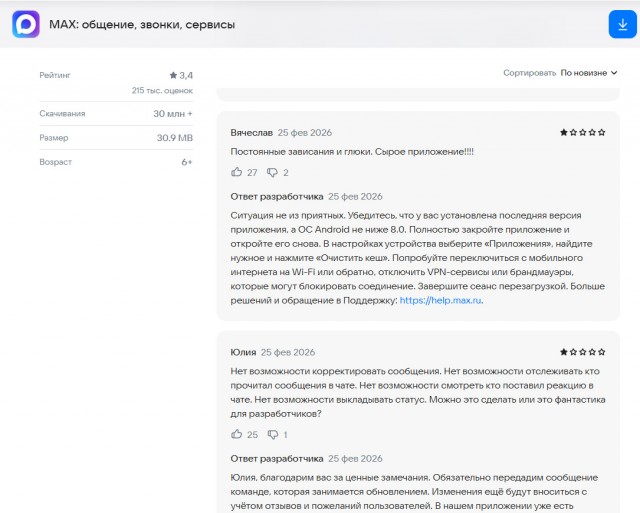Dislike Юлия's review with thumbs down
Image resolution: width=640 pixels, height=513 pixels.
click(273, 435)
